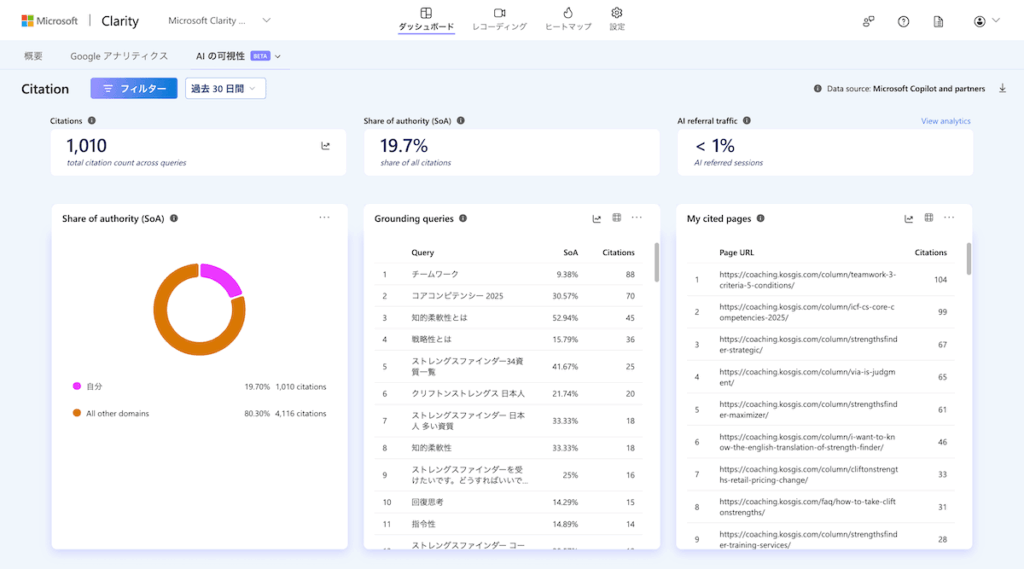Click info icon beside Citations label

[91, 120]
